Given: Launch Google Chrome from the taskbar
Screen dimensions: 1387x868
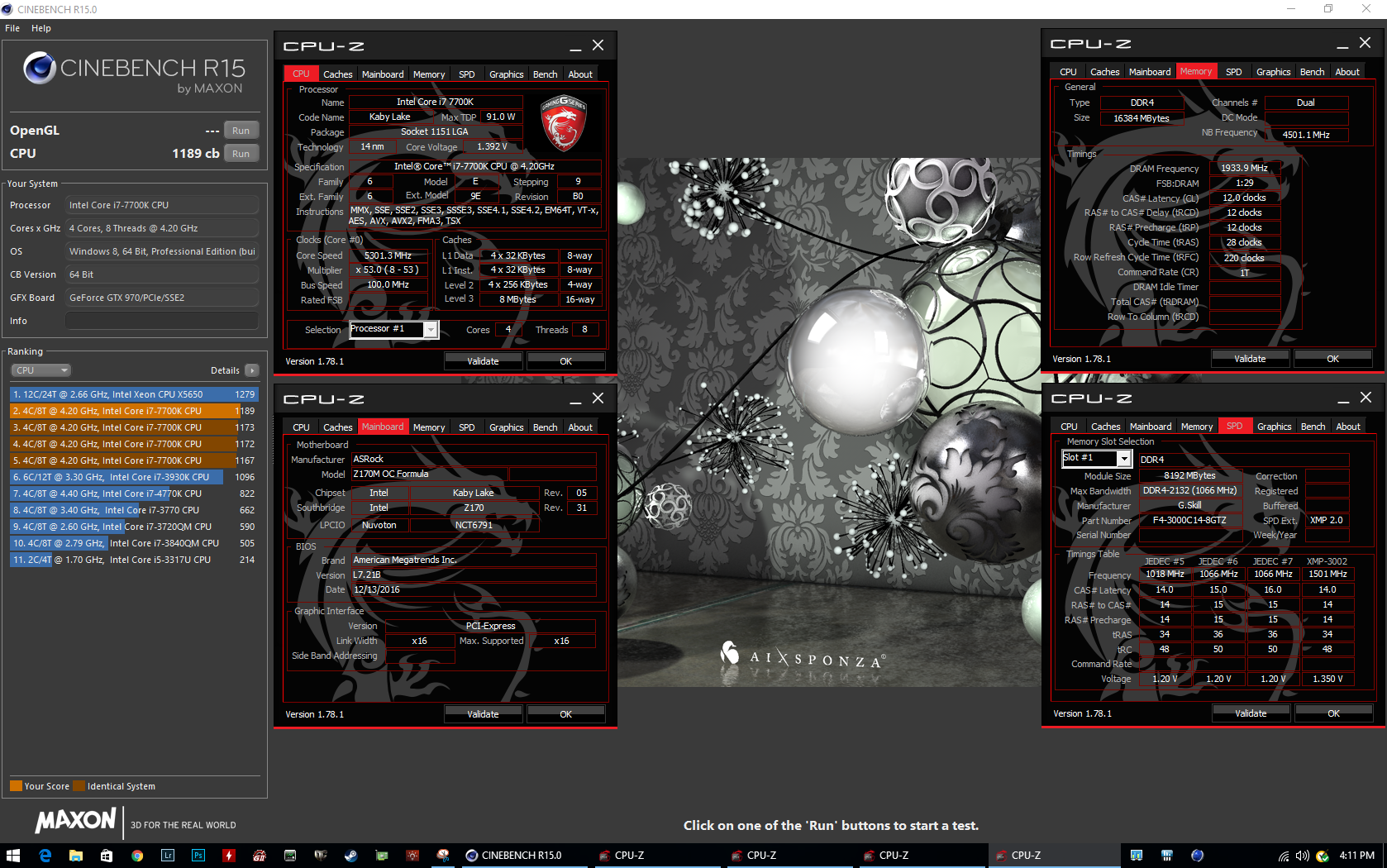Looking at the screenshot, I should coord(137,856).
